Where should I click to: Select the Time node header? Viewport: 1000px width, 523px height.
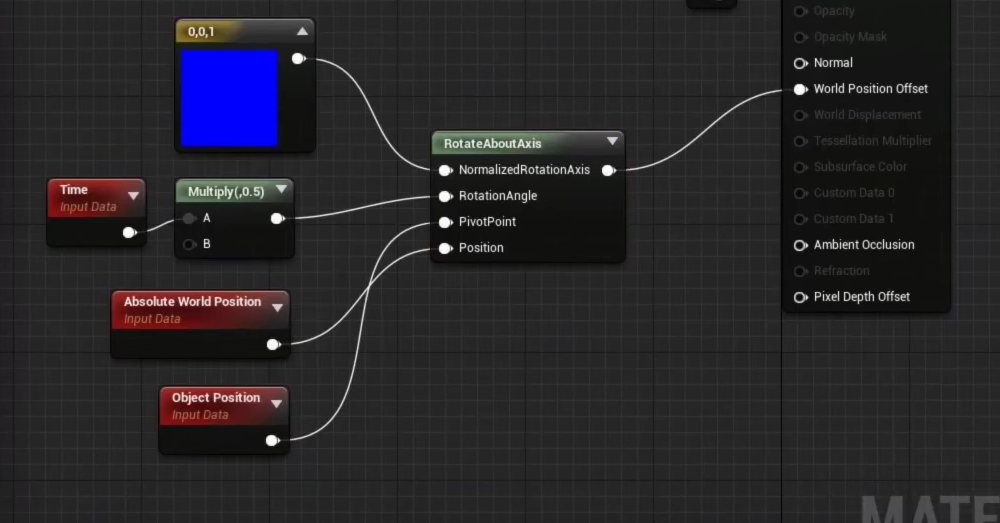(96, 198)
